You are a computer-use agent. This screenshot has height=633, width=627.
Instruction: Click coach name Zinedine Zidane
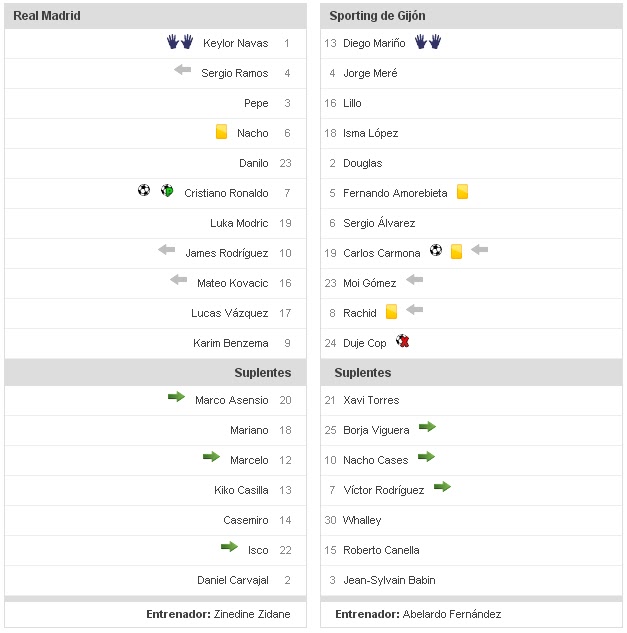tap(252, 614)
